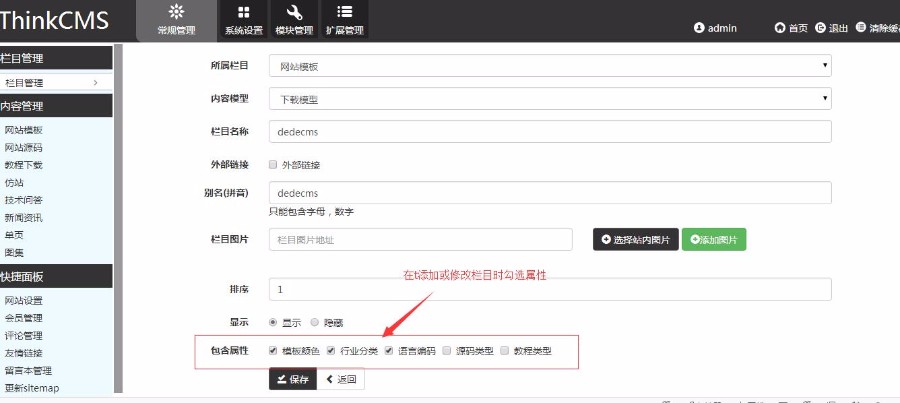Open 会员管理 in the sidebar

click(x=24, y=318)
